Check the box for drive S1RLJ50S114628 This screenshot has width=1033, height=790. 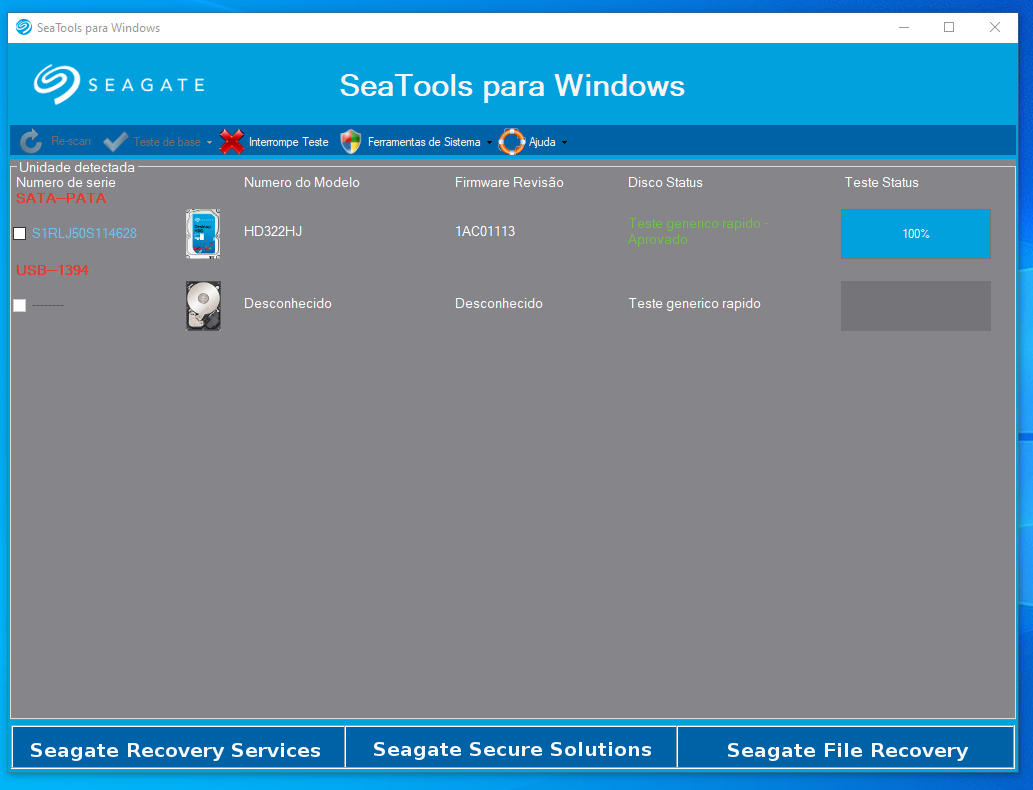20,233
